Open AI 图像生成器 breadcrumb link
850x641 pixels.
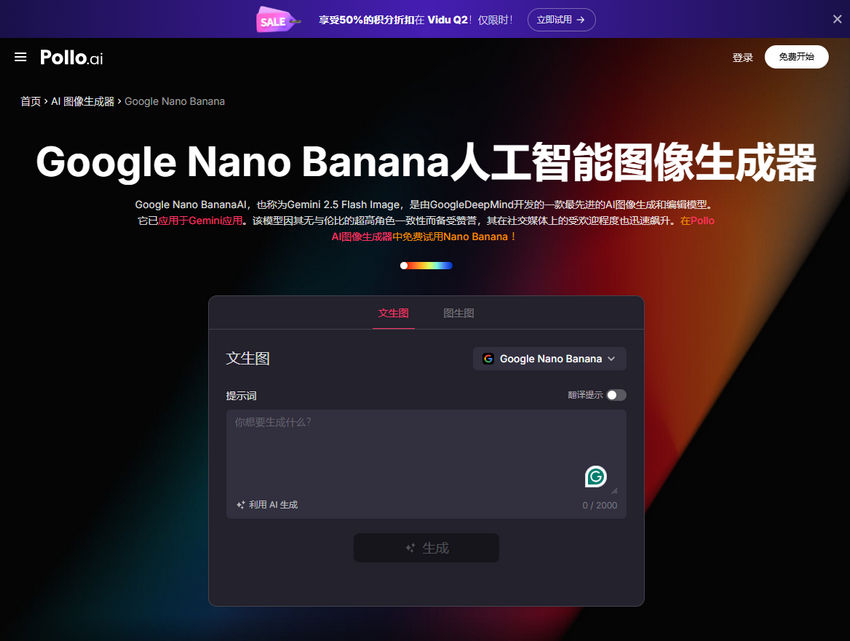tap(82, 101)
